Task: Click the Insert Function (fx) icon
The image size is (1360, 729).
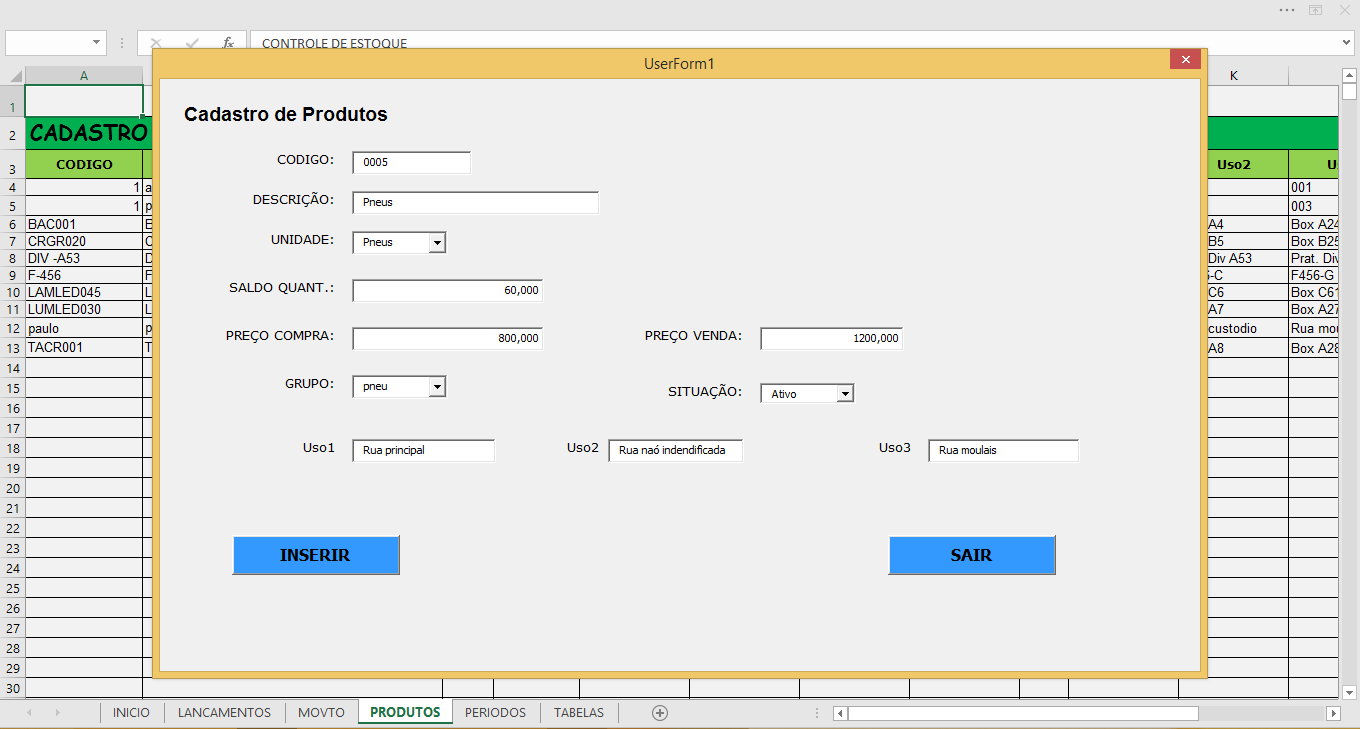Action: (227, 43)
